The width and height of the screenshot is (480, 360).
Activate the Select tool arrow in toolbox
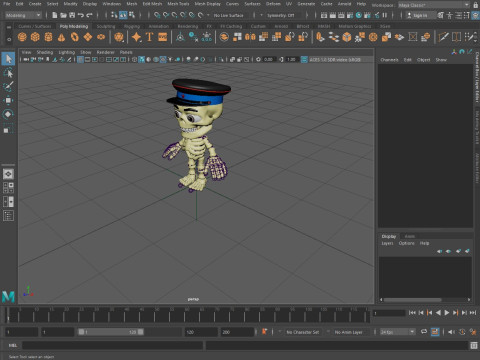8,59
